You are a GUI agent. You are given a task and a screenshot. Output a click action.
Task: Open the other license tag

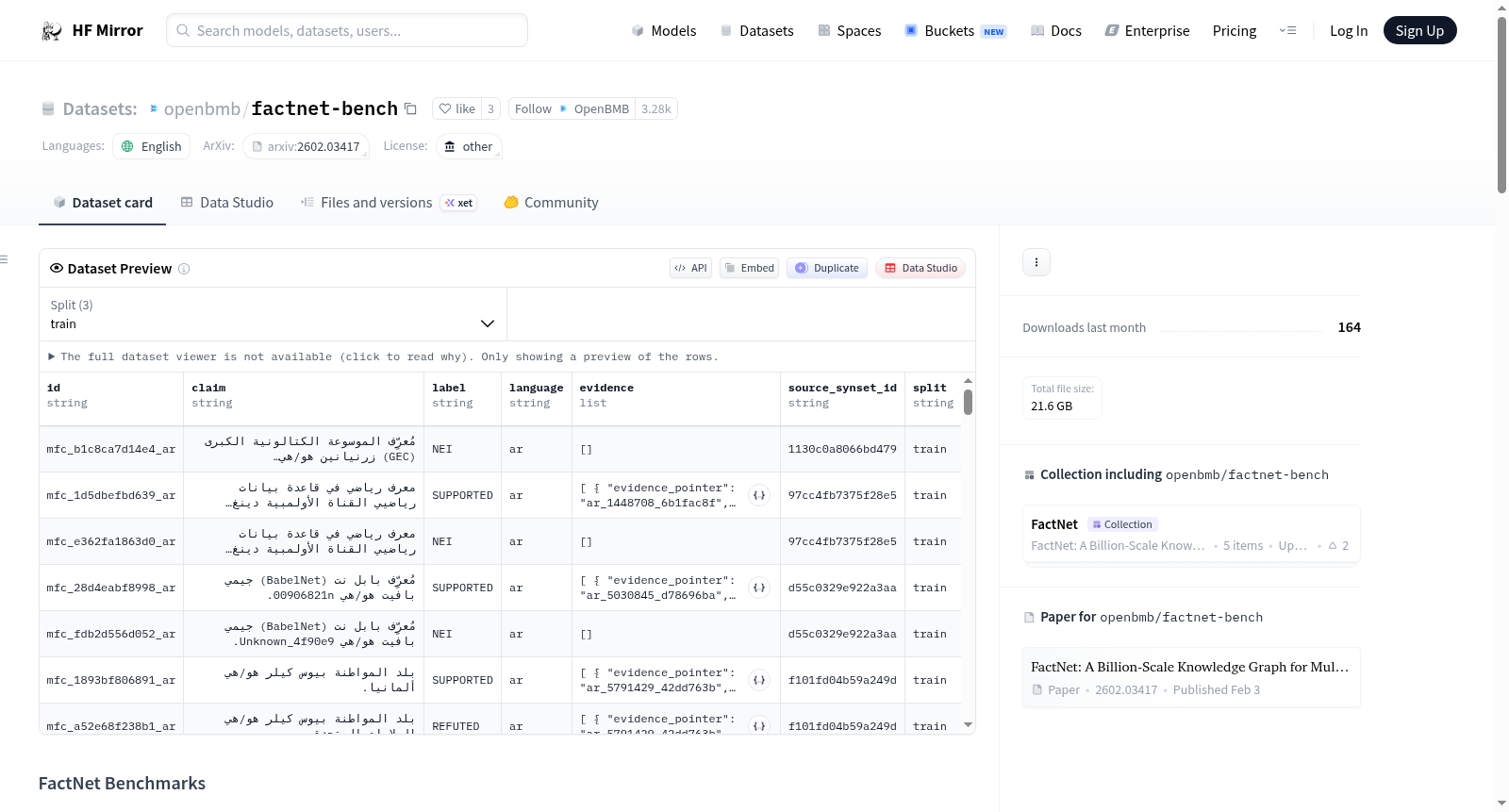[469, 146]
